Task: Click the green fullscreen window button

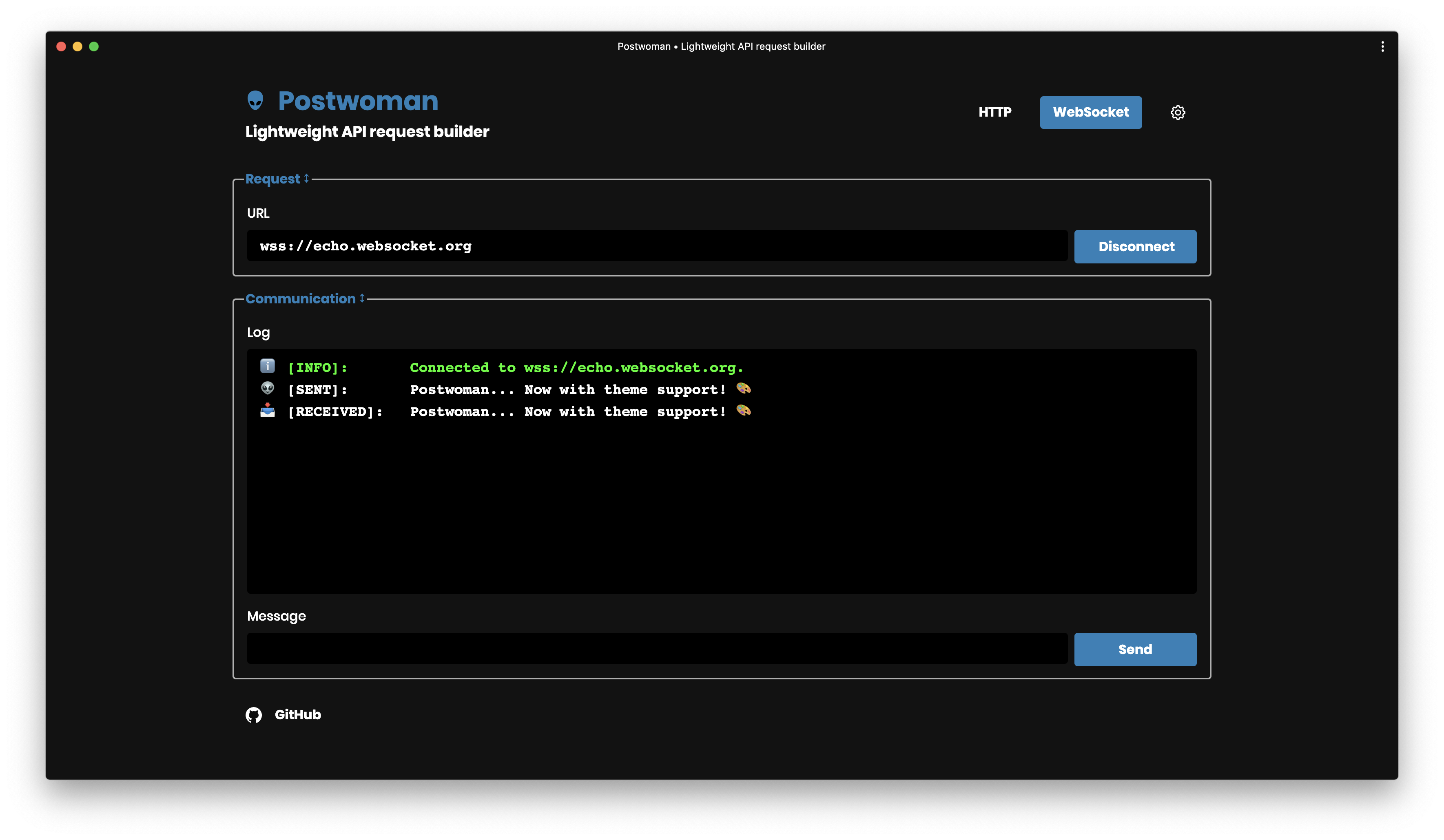Action: [x=94, y=46]
